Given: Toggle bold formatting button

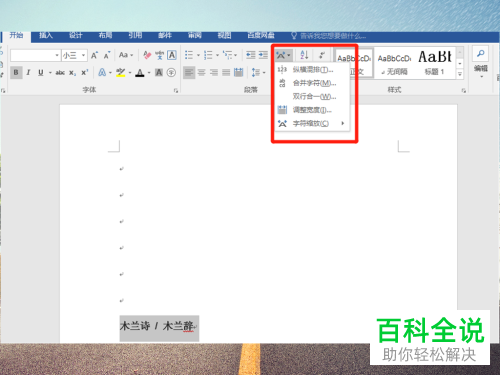Looking at the screenshot, I should coord(16,72).
